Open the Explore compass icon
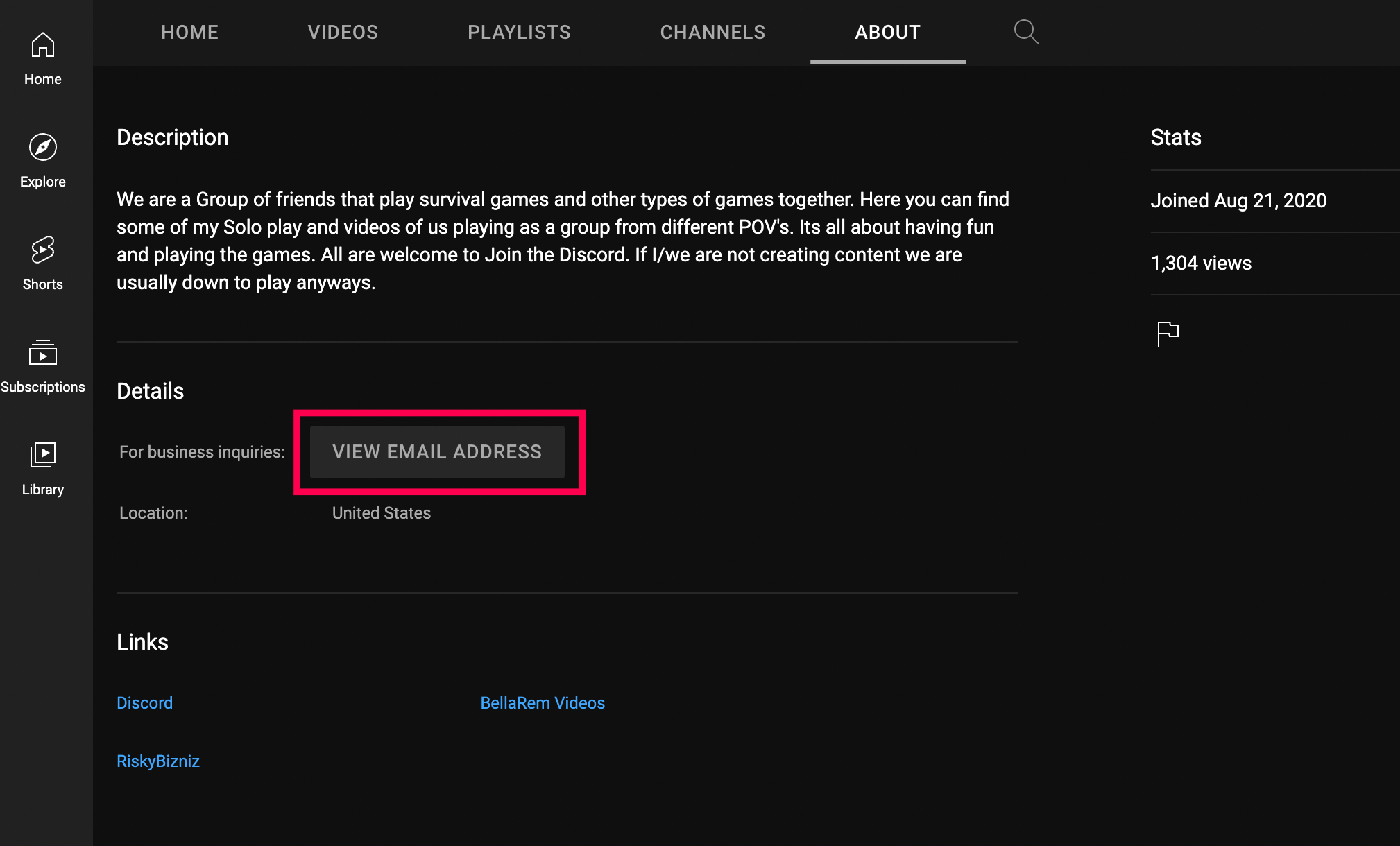 43,148
